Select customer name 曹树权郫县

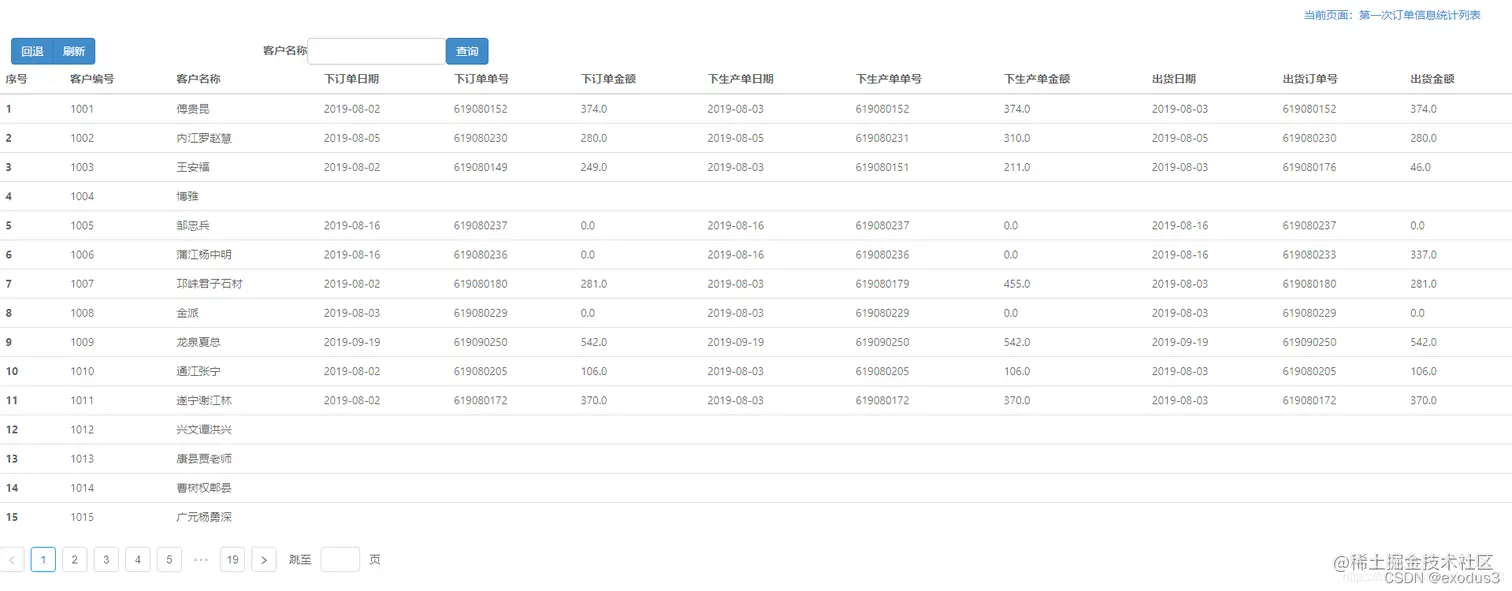[x=204, y=488]
